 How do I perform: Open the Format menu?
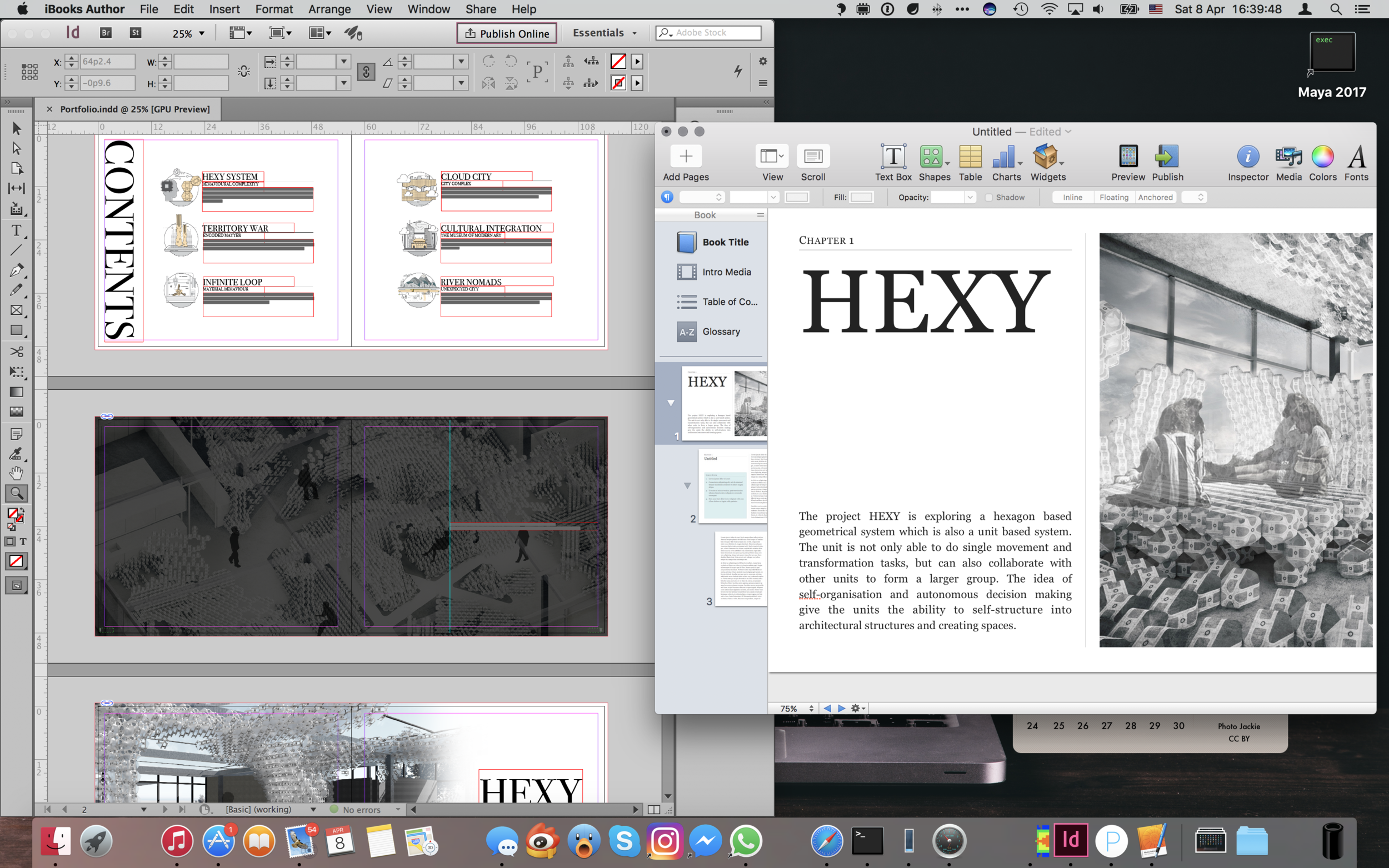point(274,9)
